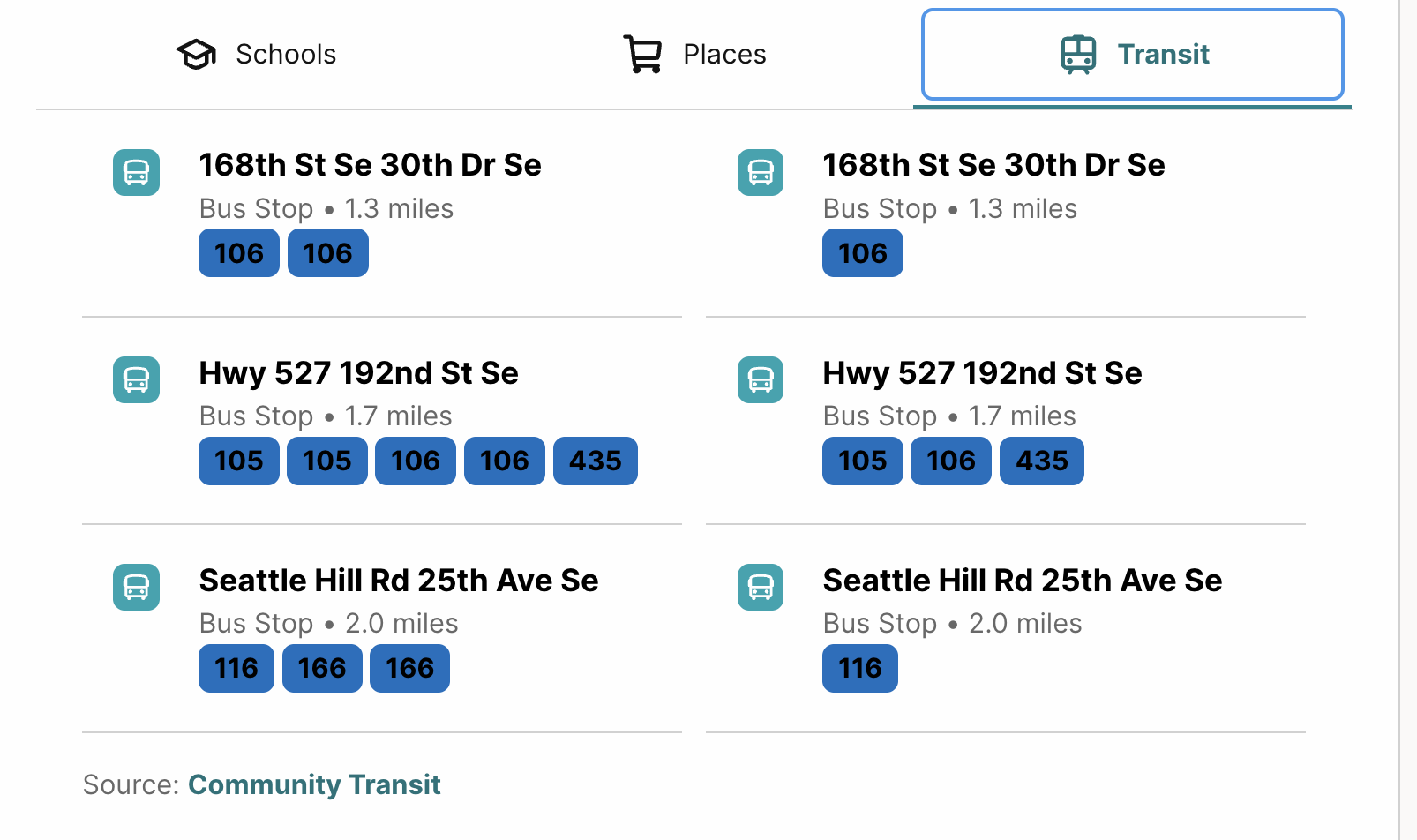The height and width of the screenshot is (840, 1417).
Task: Click bus icon beside right Seattle Hill Rd stop
Action: pyautogui.click(x=761, y=587)
